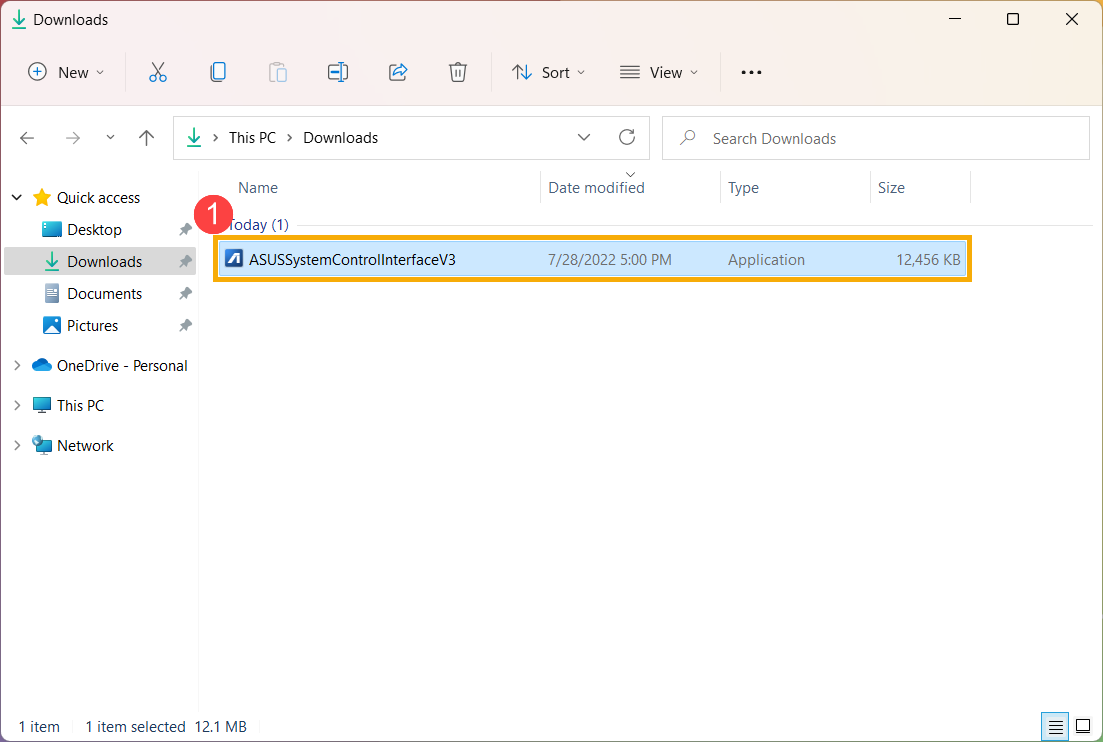Viewport: 1103px width, 742px height.
Task: Switch to Details view in status bar
Action: point(1055,727)
